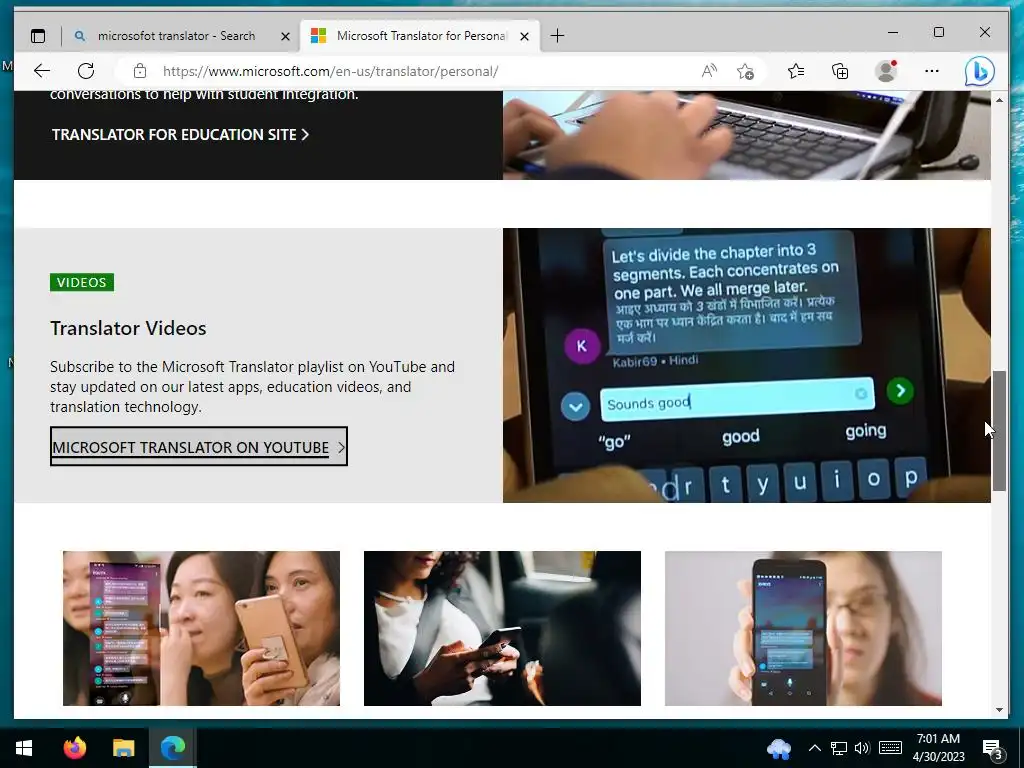Click Microsoft Edge taskbar icon
The image size is (1024, 768).
173,748
